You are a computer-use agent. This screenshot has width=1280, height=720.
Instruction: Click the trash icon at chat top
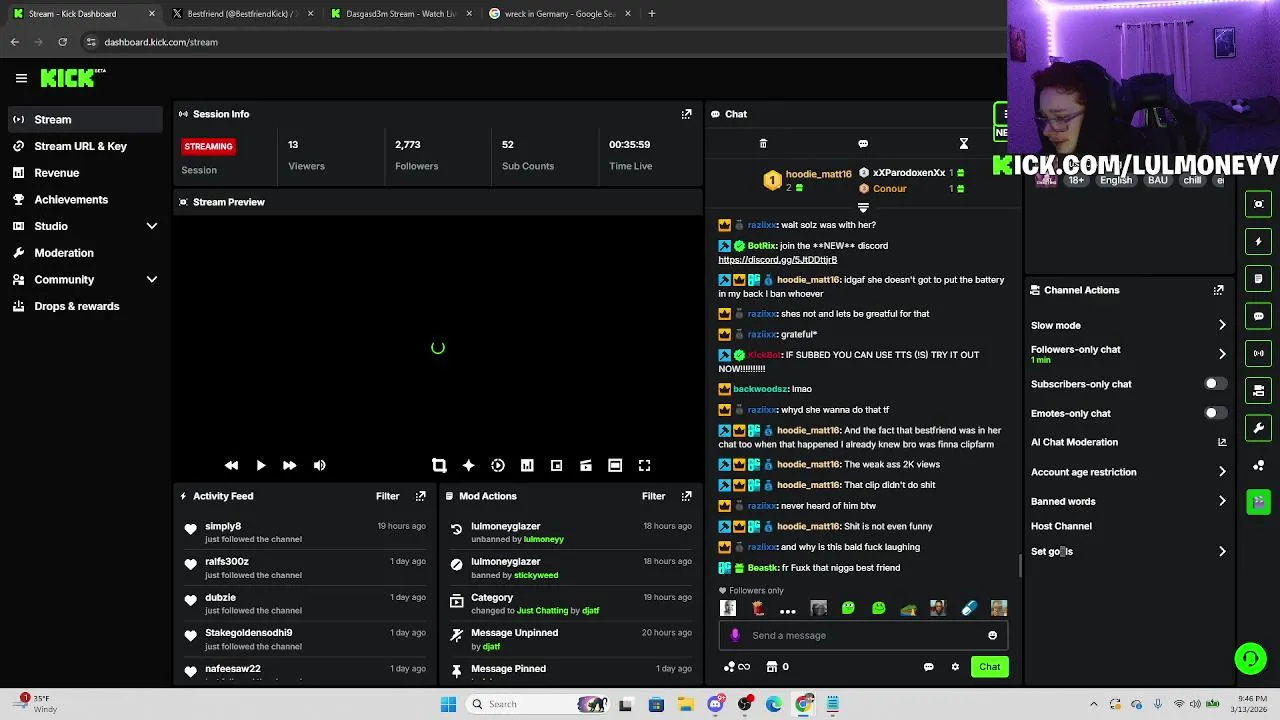click(763, 144)
